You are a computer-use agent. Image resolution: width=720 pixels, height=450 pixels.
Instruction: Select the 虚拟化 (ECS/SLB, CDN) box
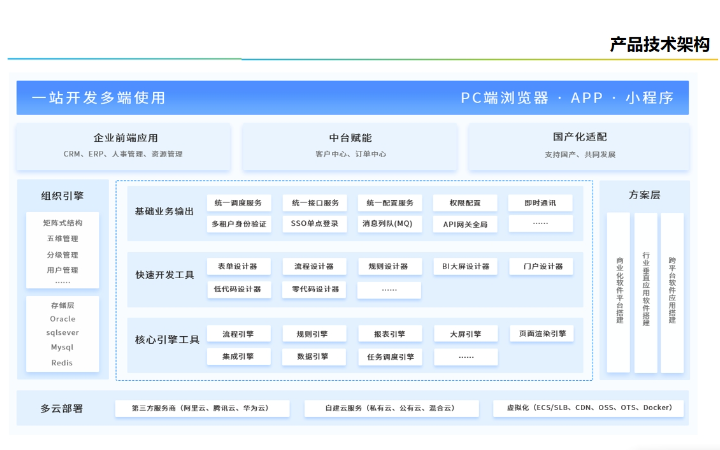589,408
